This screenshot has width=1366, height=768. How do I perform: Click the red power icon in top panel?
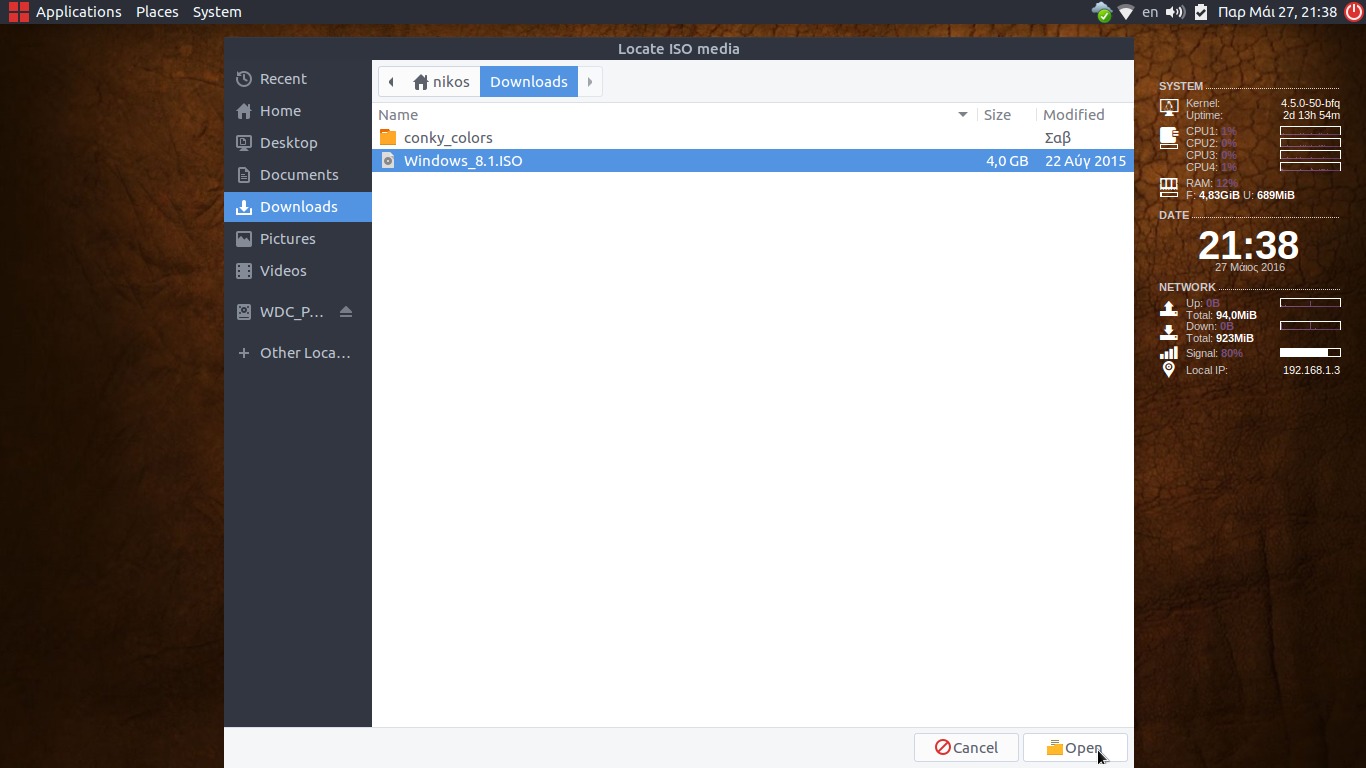(1353, 12)
